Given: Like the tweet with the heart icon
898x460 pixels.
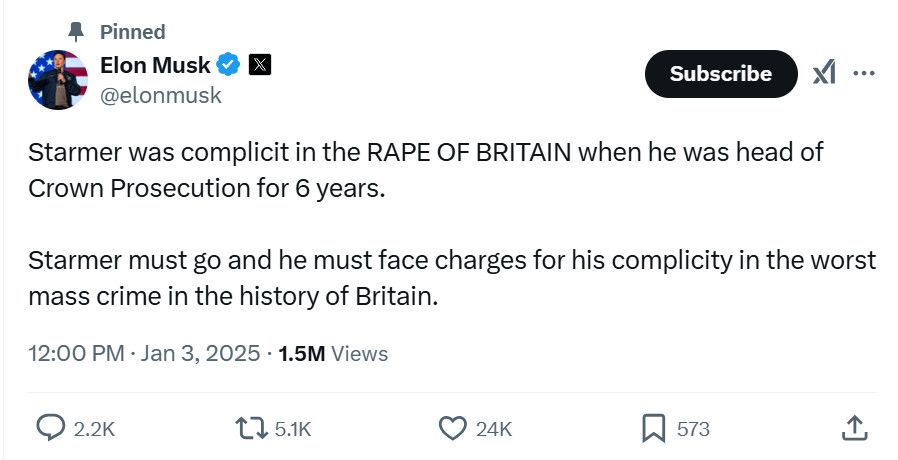Looking at the screenshot, I should click(x=452, y=428).
